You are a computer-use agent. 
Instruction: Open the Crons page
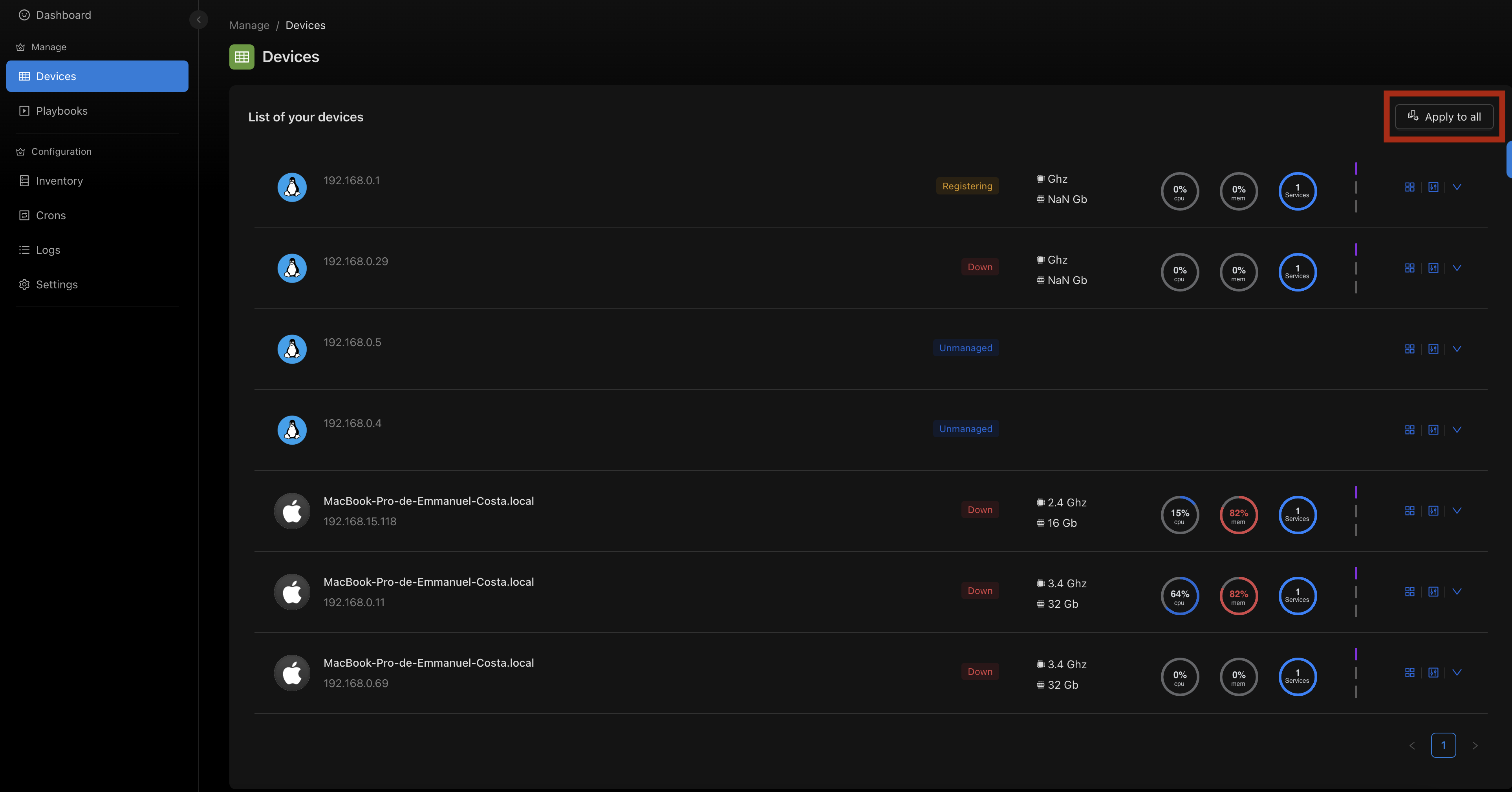[x=97, y=215]
